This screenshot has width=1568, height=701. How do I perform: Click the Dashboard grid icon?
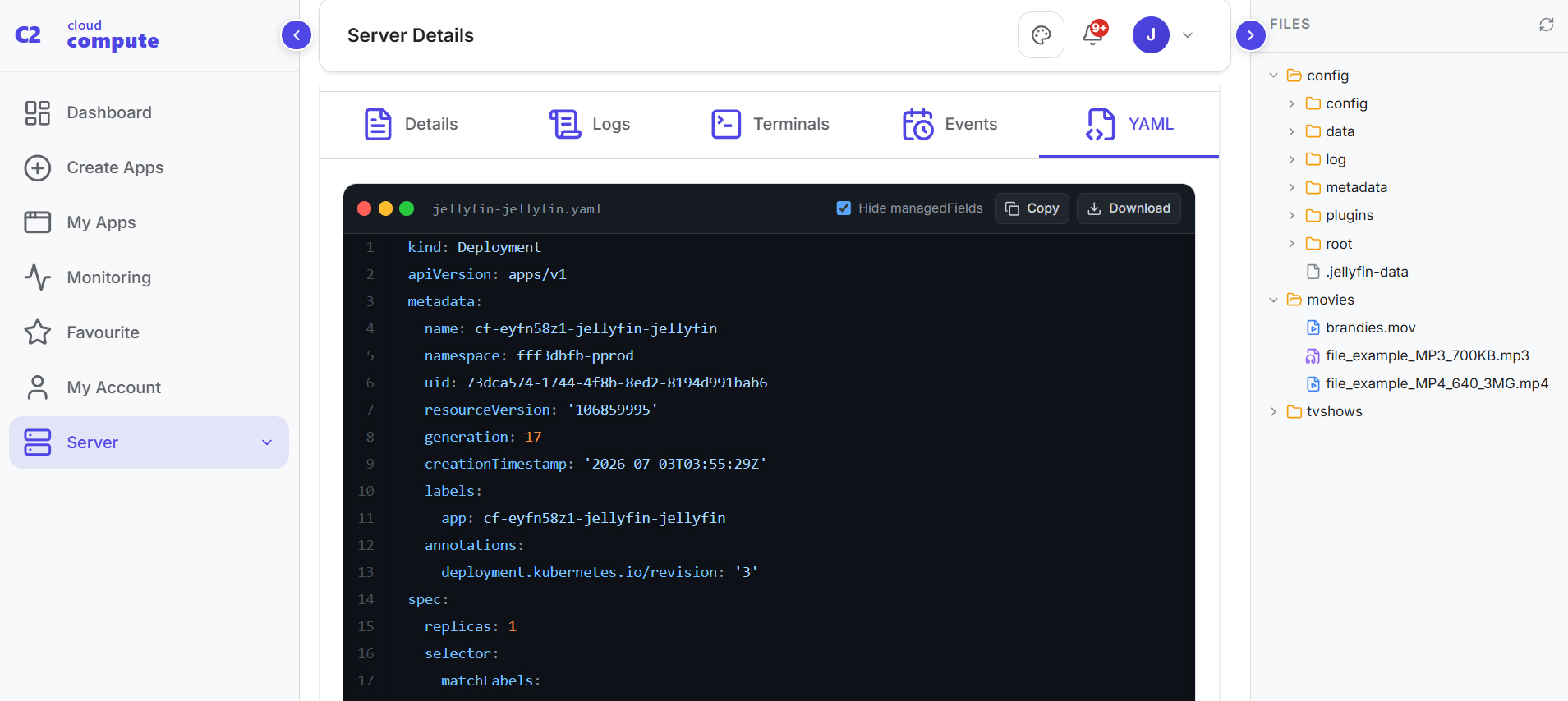click(38, 112)
